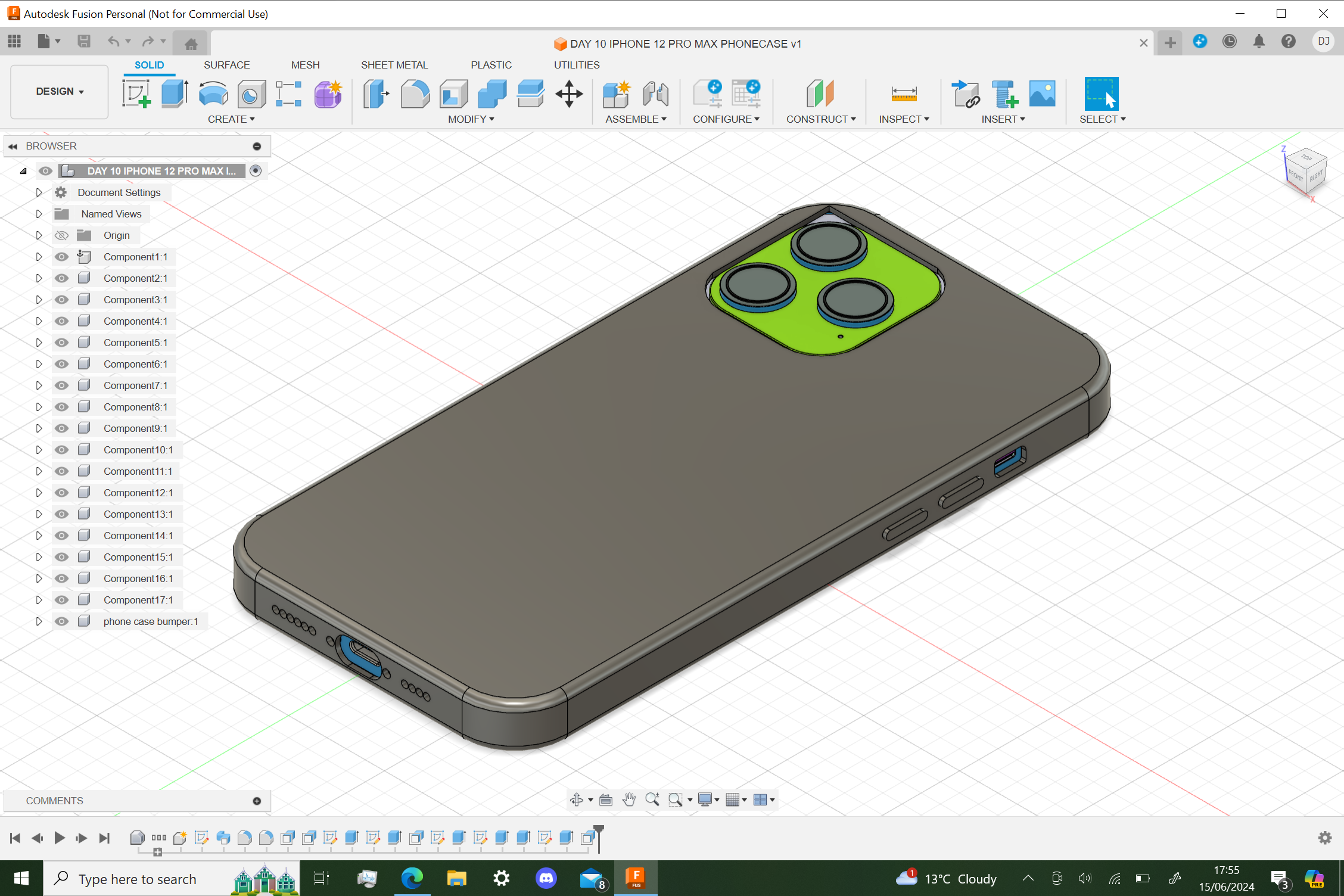Select the Create Sketch tool
The image size is (1344, 896).
(x=136, y=94)
